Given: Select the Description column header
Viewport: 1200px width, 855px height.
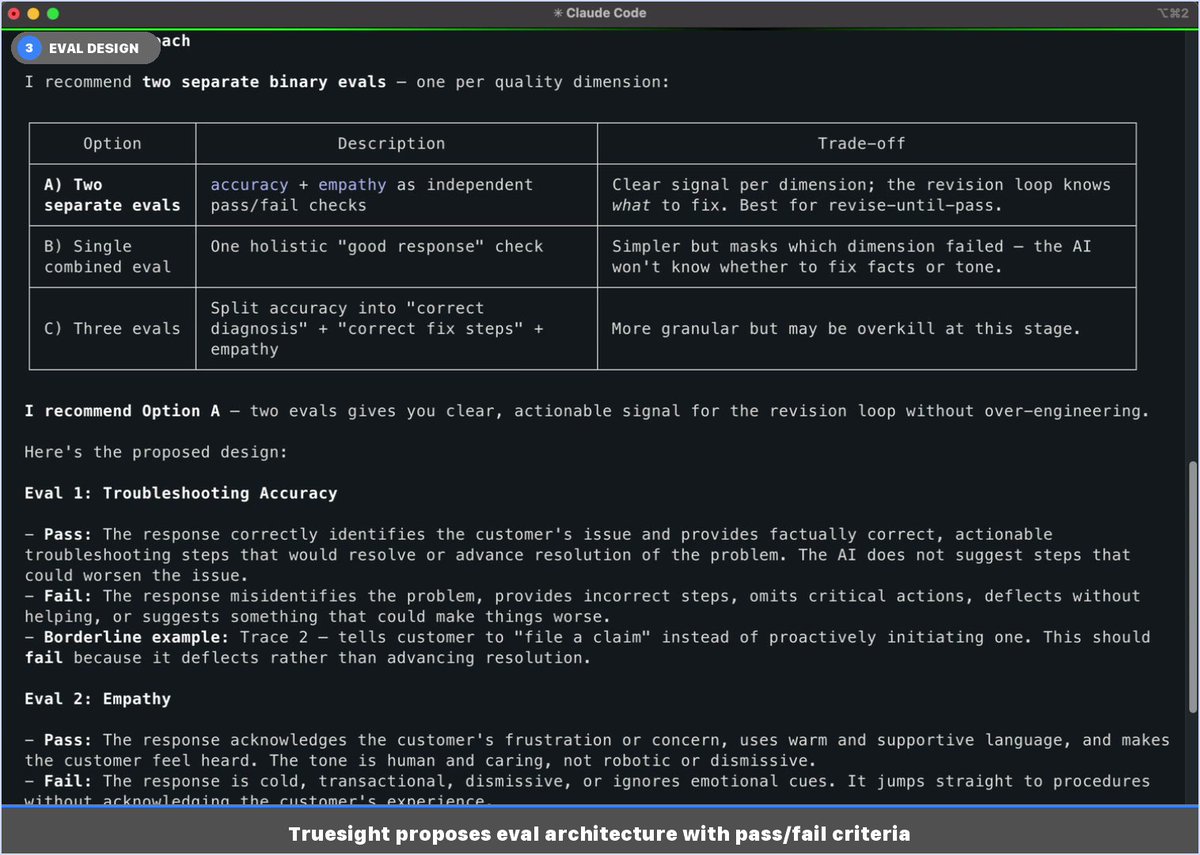Looking at the screenshot, I should (x=391, y=144).
